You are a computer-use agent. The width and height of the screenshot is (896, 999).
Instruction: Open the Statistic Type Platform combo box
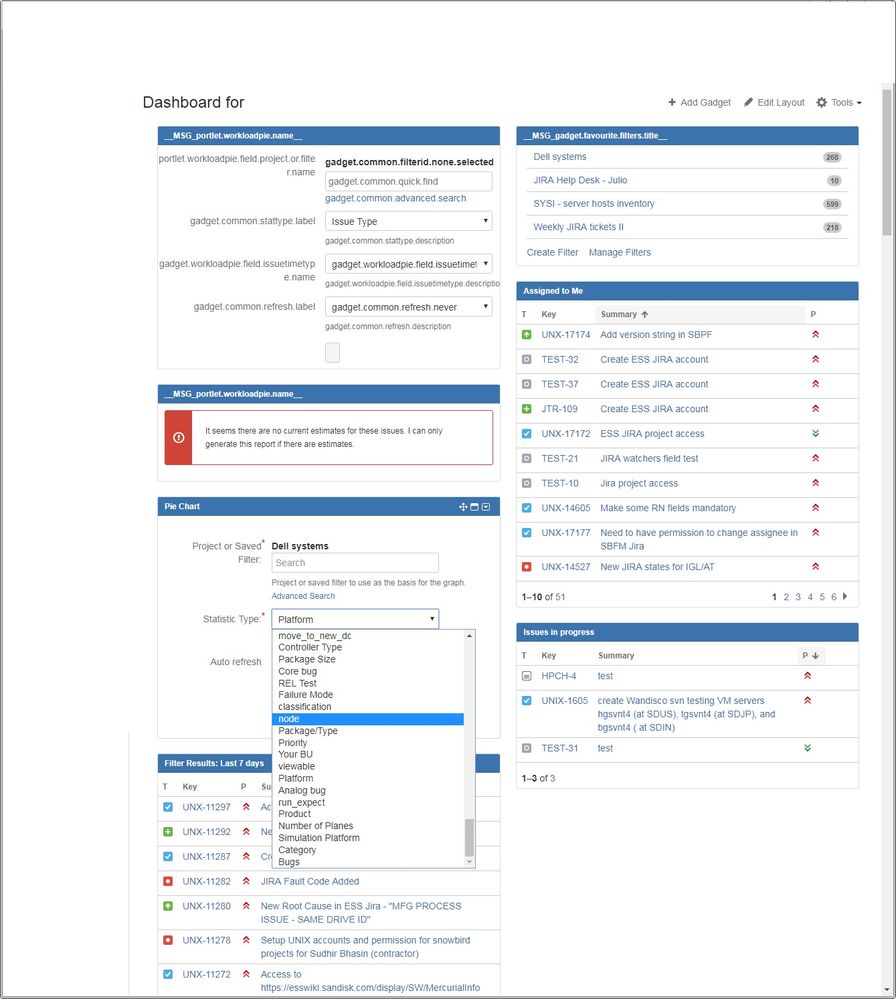355,619
